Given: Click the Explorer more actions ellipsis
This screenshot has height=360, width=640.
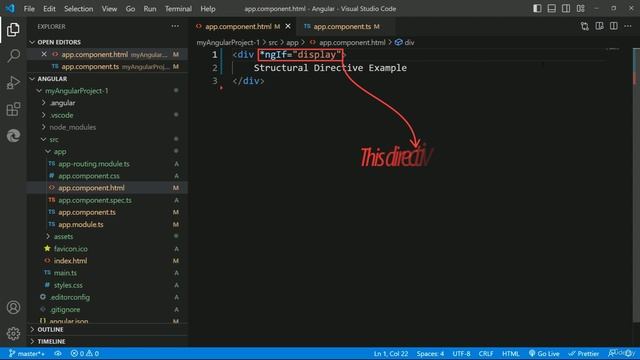Looking at the screenshot, I should tap(175, 26).
